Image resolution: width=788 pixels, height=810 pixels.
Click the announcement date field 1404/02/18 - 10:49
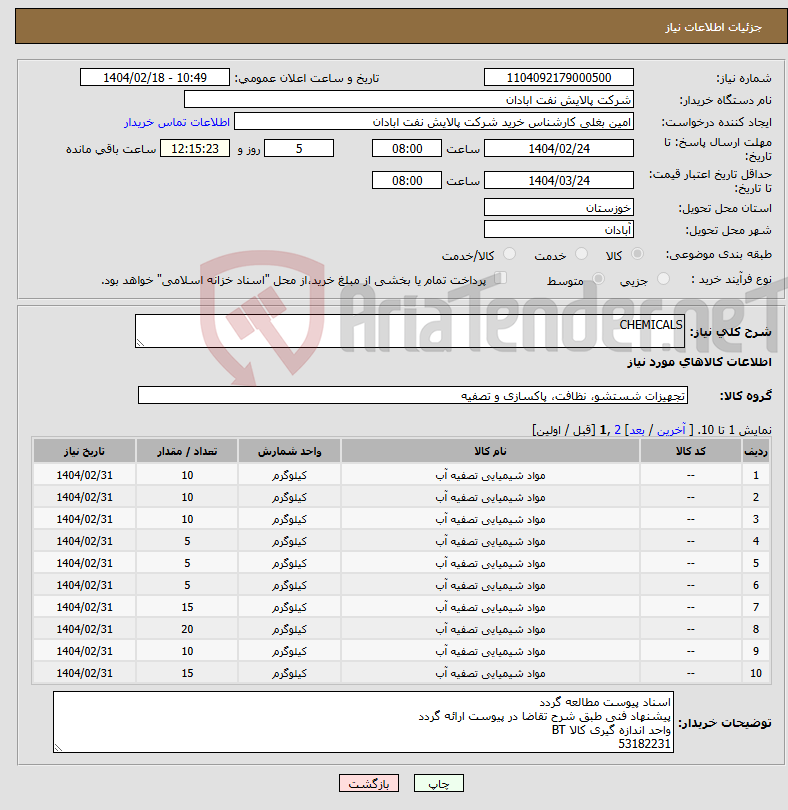(154, 77)
